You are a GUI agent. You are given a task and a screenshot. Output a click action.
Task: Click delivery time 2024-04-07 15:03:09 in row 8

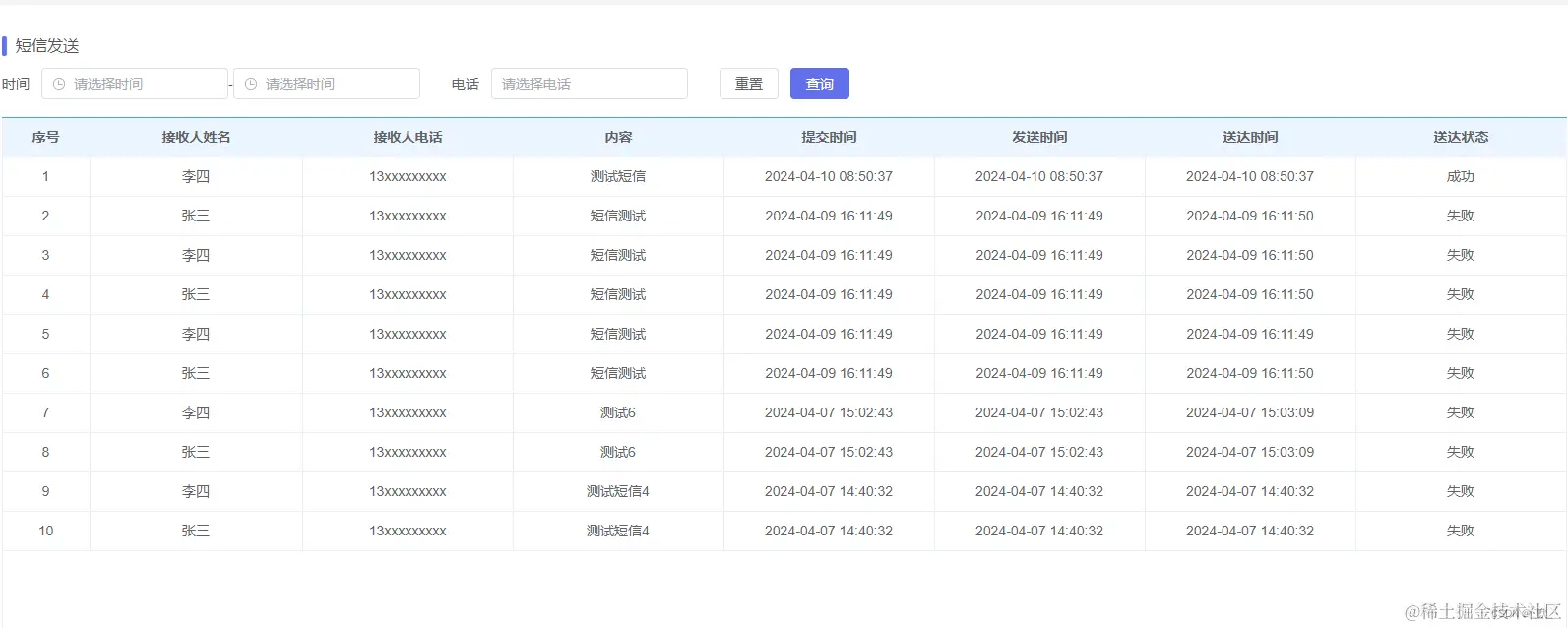[x=1250, y=452]
